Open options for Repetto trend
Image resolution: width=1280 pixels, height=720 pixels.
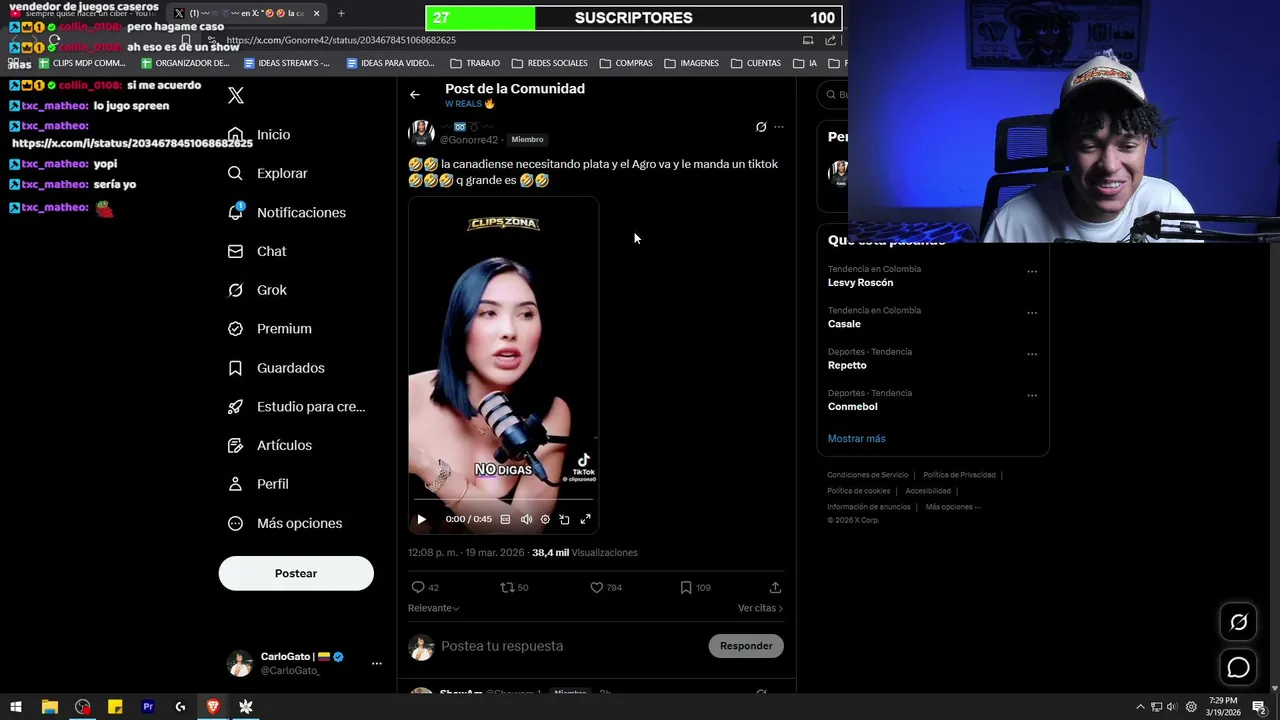1032,354
